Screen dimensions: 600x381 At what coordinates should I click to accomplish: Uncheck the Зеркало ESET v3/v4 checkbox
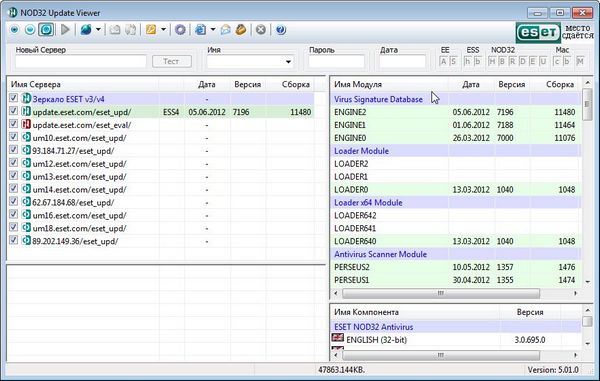(13, 98)
